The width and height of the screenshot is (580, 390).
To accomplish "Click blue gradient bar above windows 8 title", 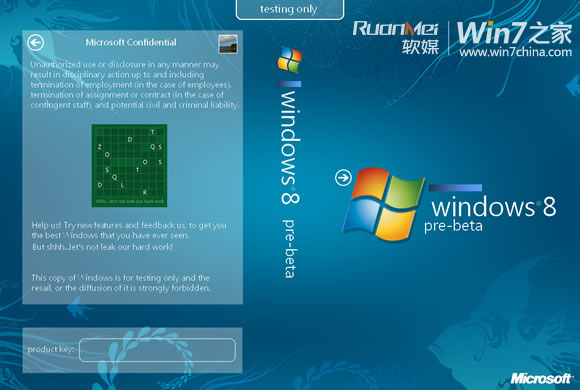I will [455, 188].
